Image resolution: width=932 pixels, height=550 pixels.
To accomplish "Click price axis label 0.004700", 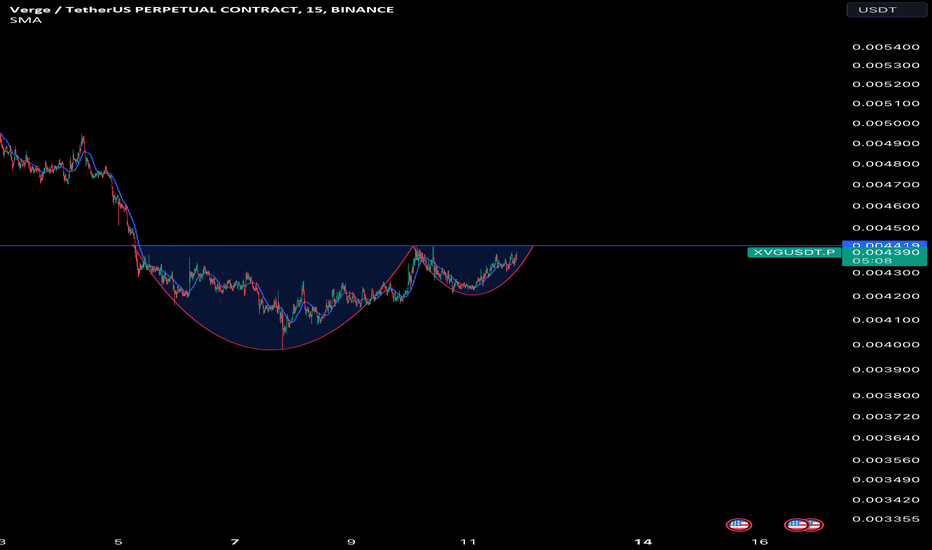I will [886, 185].
